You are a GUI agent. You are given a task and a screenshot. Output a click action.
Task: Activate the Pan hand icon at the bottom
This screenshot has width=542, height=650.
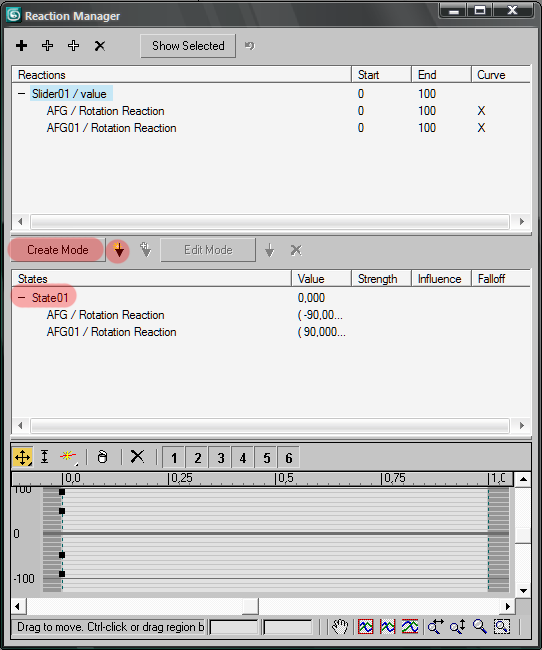[340, 626]
